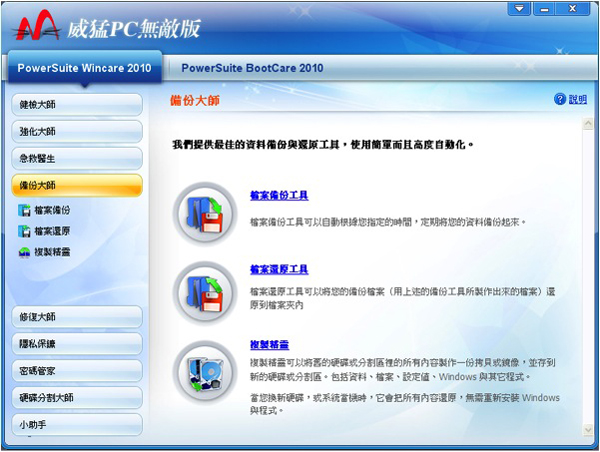Open the 複製精靈 sidebar icon
This screenshot has height=452, width=600.
click(24, 252)
